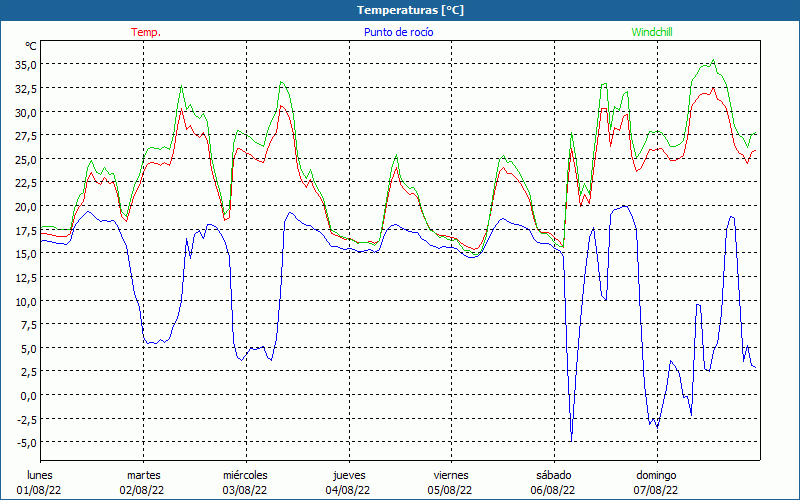Click the 'sábado' day label
The width and height of the screenshot is (800, 500).
tap(554, 475)
